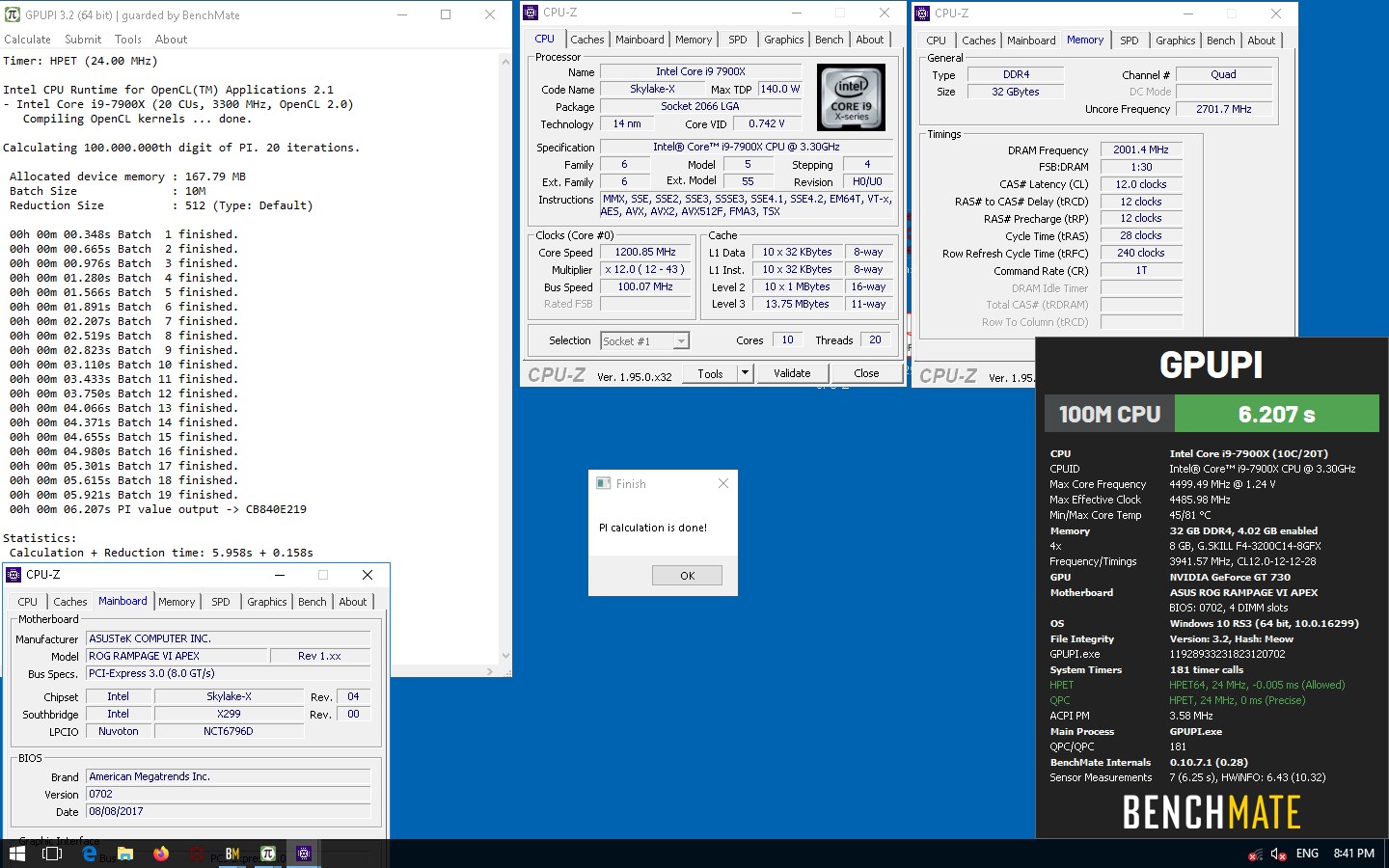Click the GPUPI horizontal scrollbar right arrow
This screenshot has height=868, width=1389.
click(490, 671)
